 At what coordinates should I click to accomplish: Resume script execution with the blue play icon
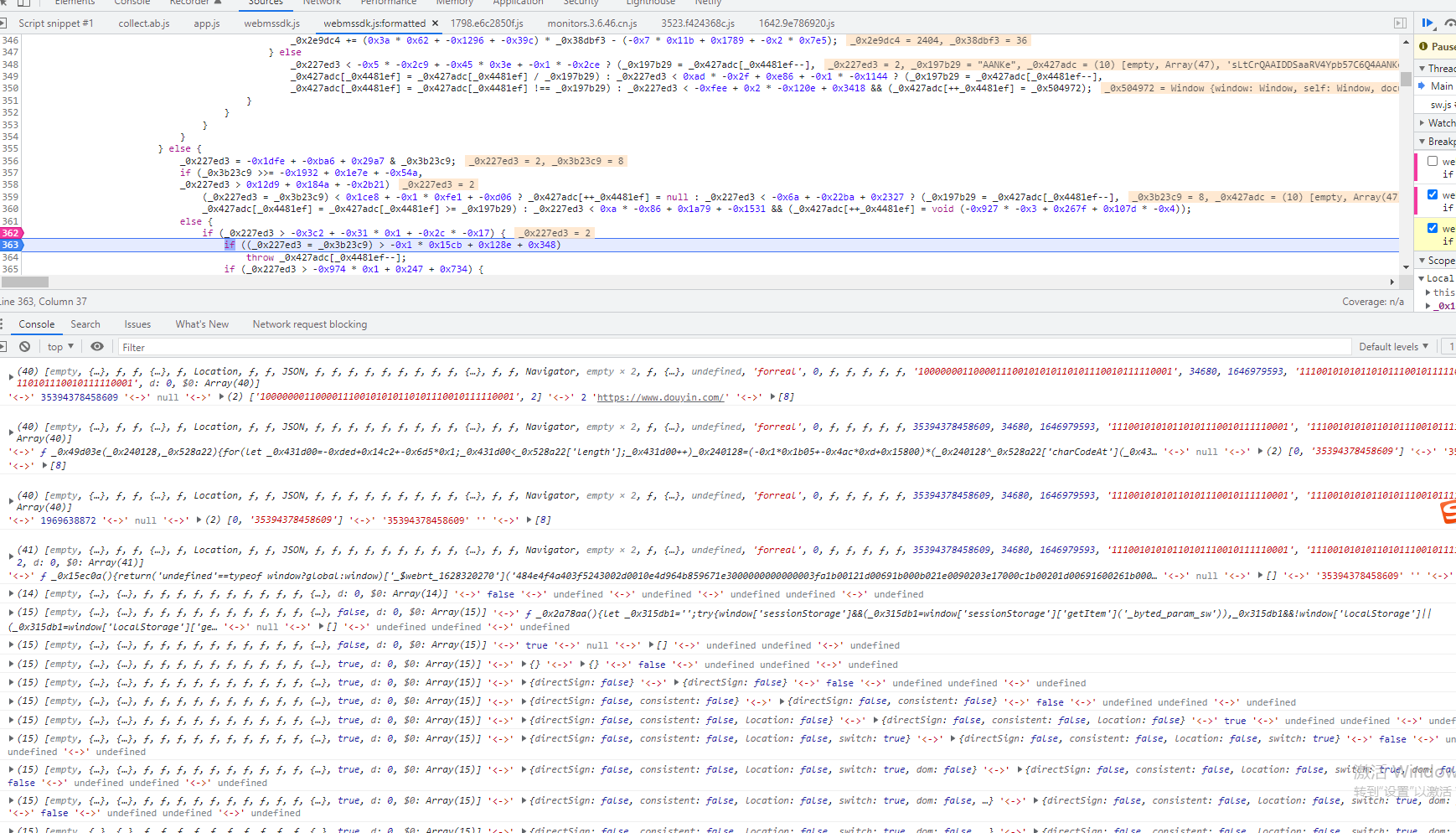1428,23
